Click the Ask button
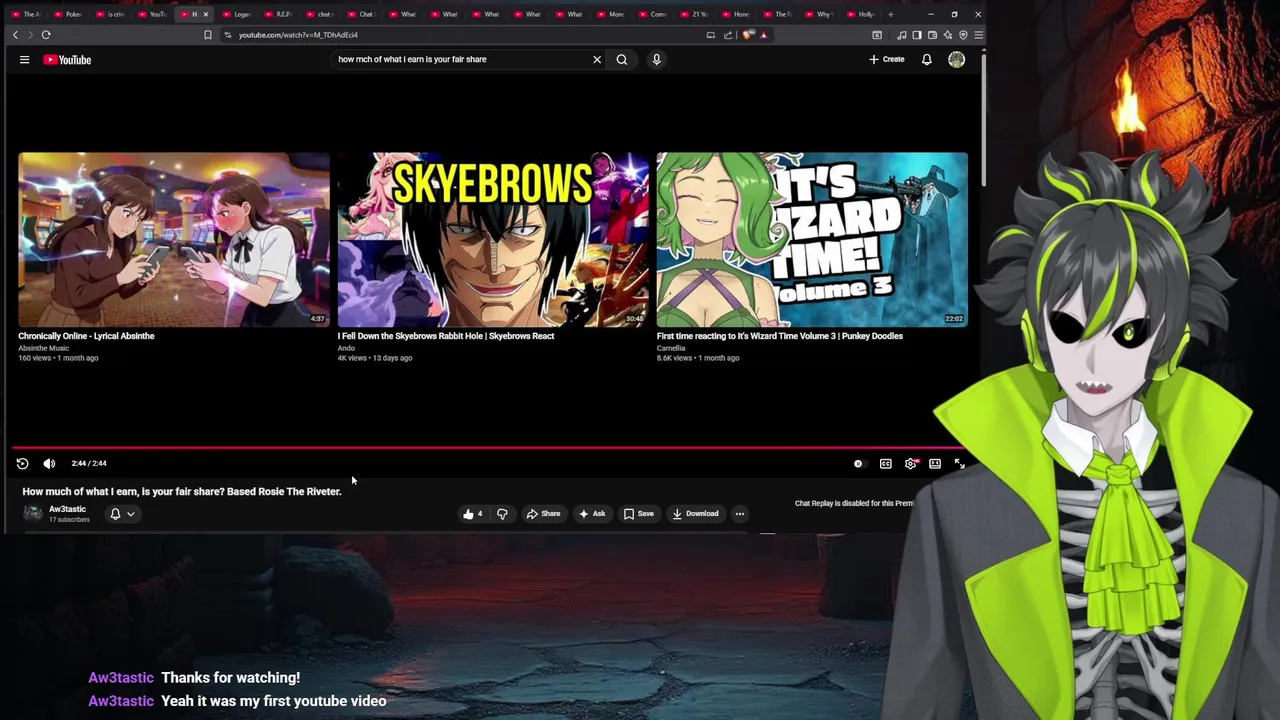 pyautogui.click(x=592, y=514)
